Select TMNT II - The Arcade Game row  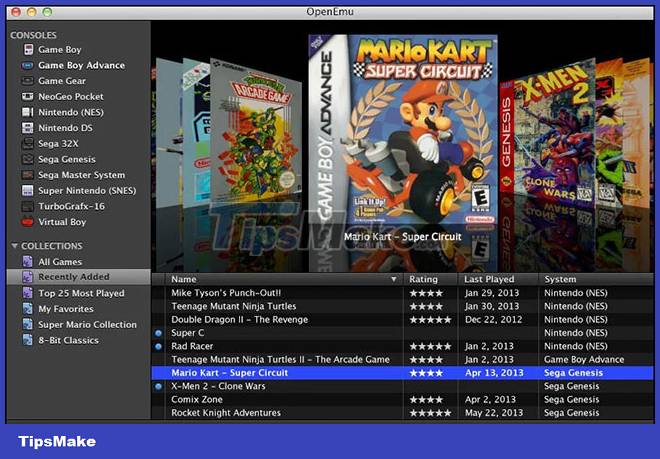402,360
